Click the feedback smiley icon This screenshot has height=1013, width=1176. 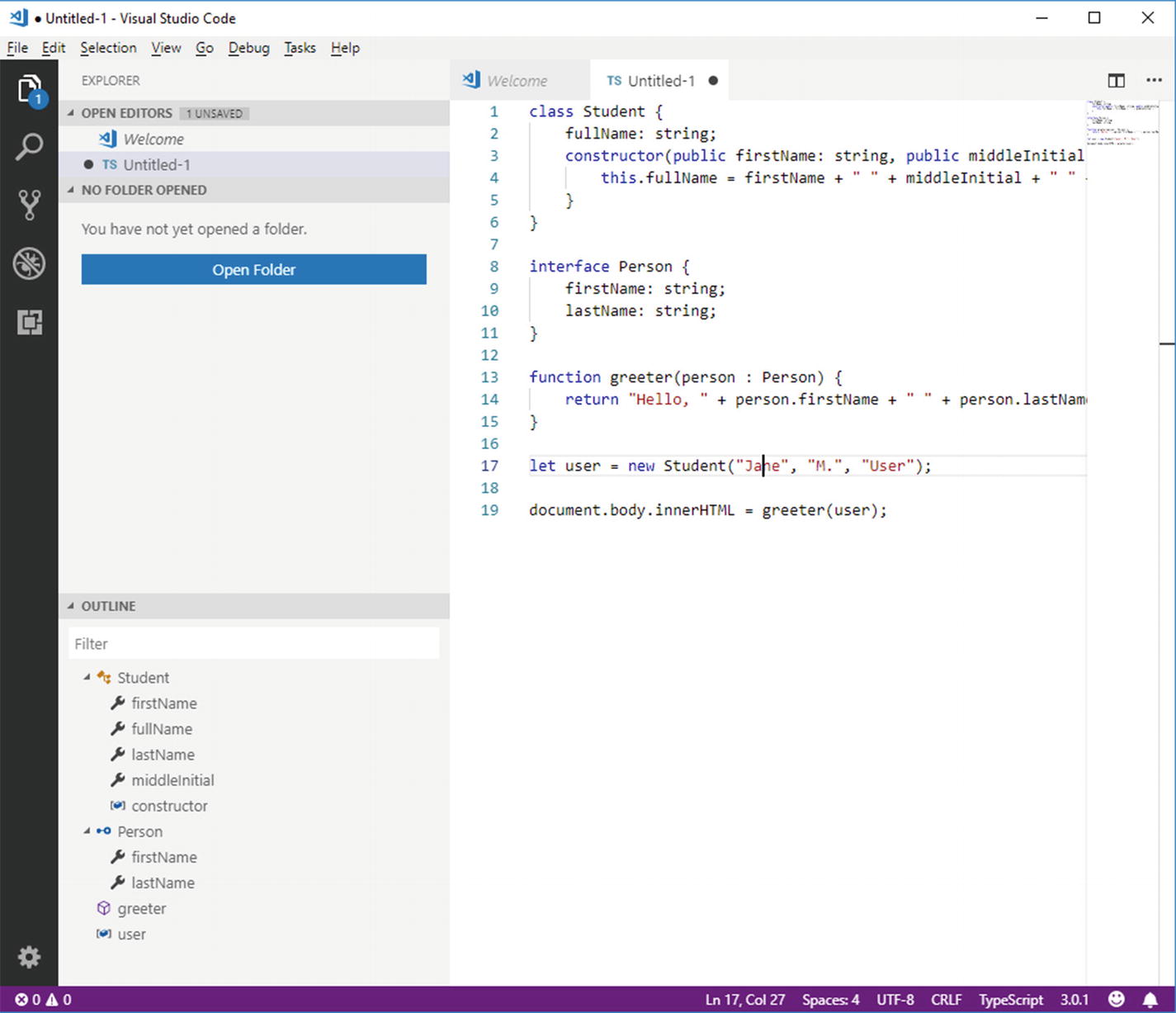(x=1116, y=999)
